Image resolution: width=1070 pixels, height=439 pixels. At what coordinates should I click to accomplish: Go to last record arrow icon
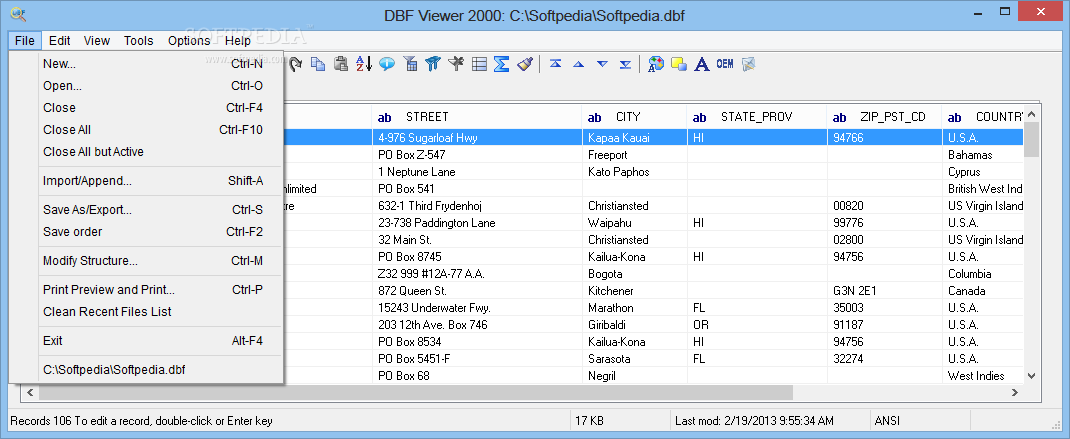pyautogui.click(x=625, y=64)
